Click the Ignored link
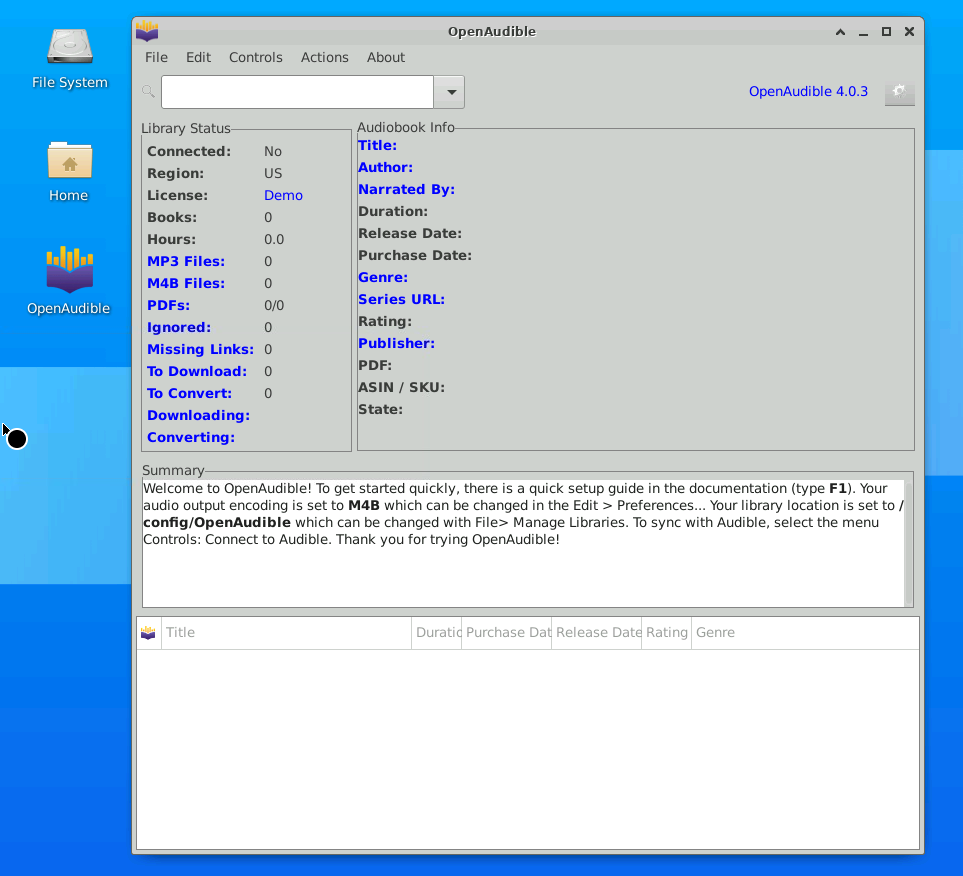Screen dimensions: 963x876 click(x=179, y=327)
